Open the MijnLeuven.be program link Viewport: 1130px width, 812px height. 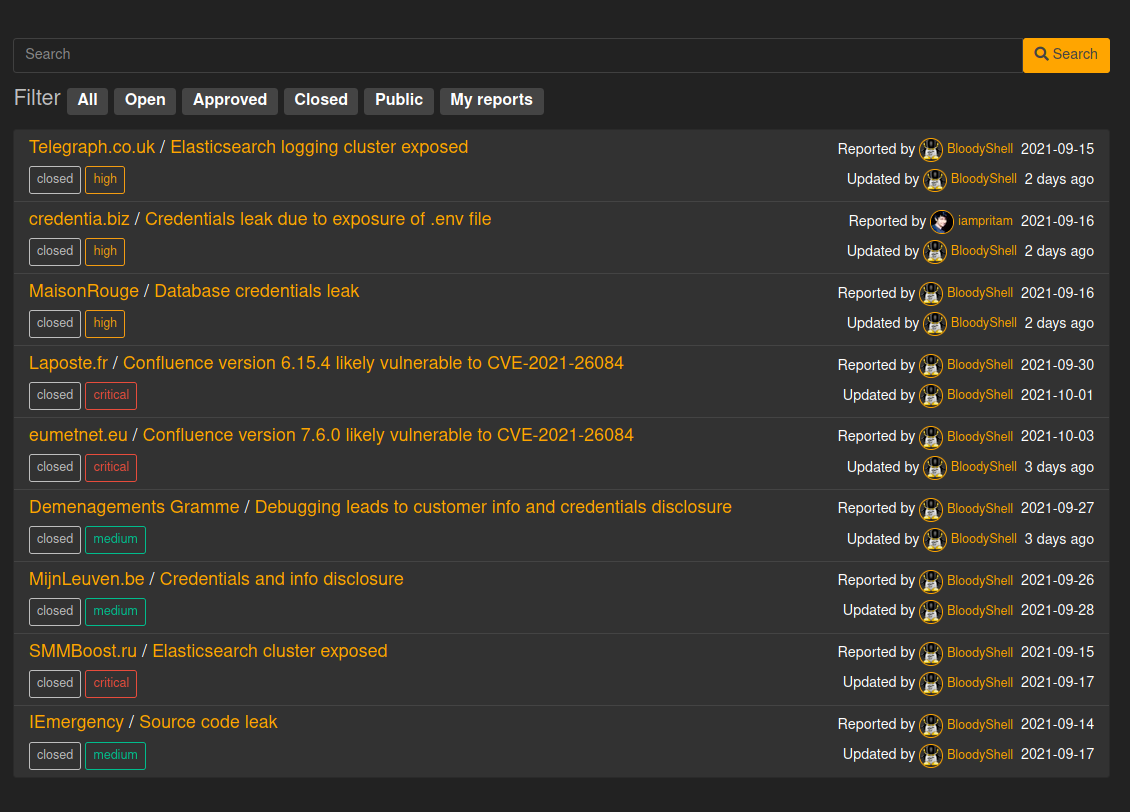(86, 579)
